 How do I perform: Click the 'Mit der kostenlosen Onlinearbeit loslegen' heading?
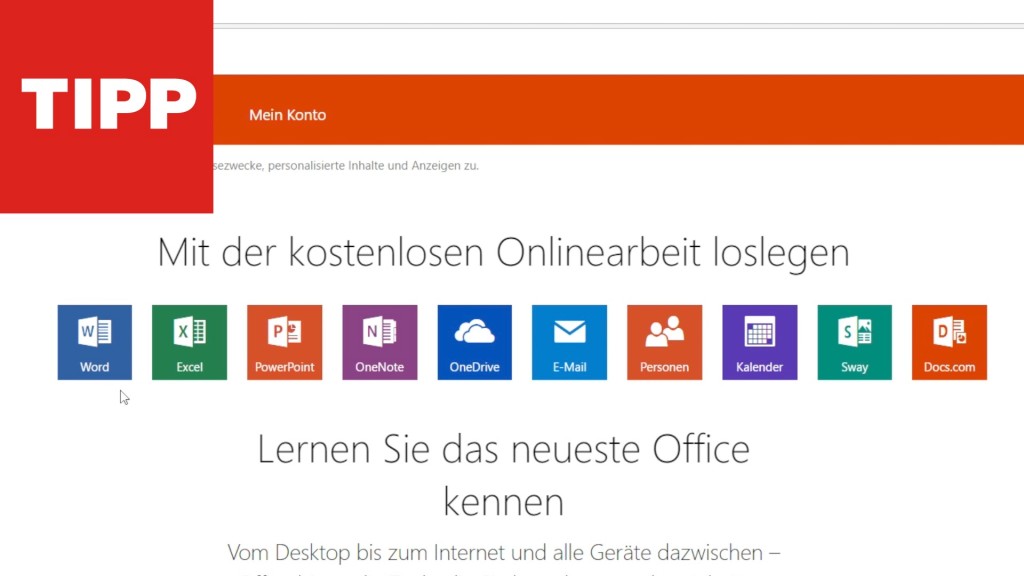tap(503, 253)
